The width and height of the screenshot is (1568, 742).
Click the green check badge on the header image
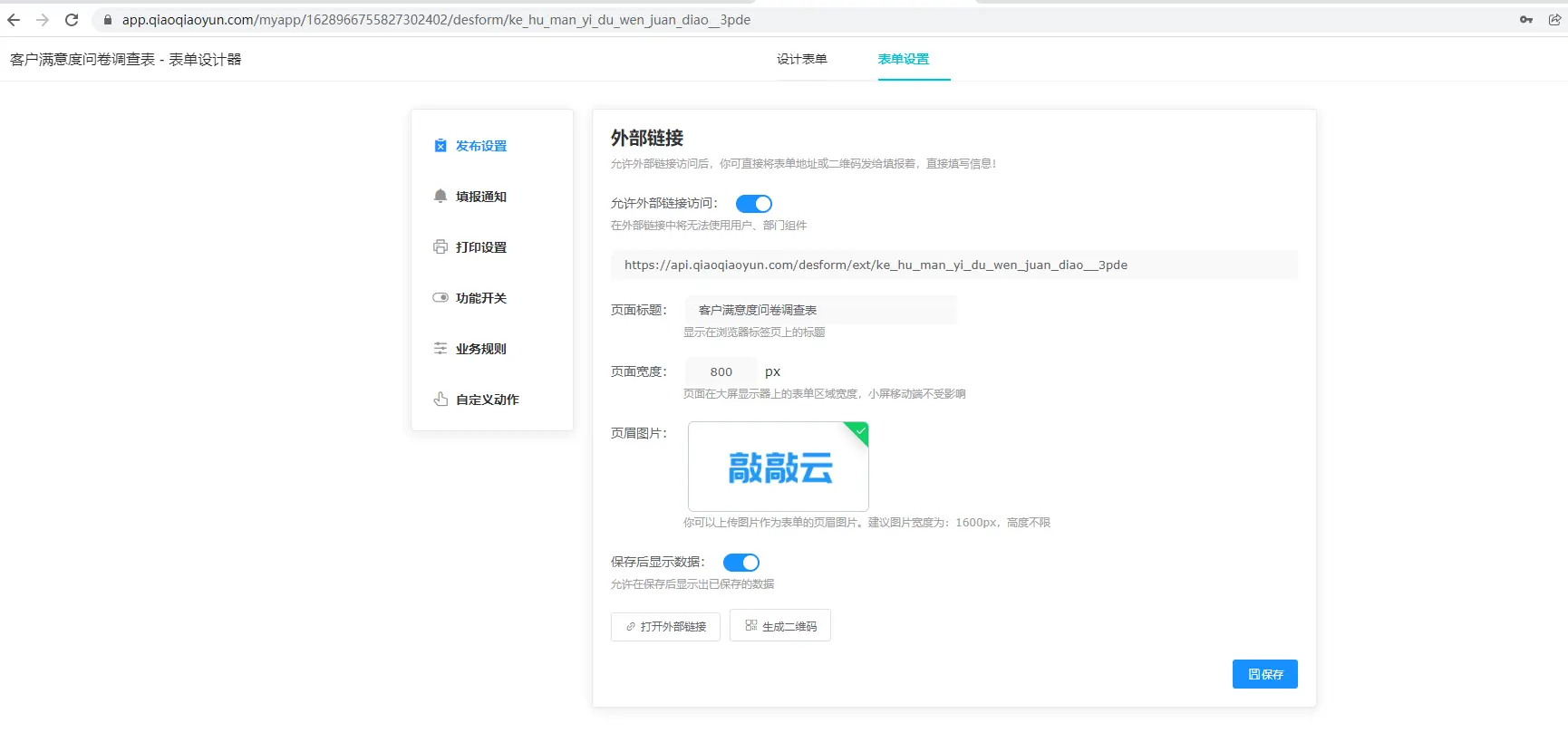tap(859, 431)
